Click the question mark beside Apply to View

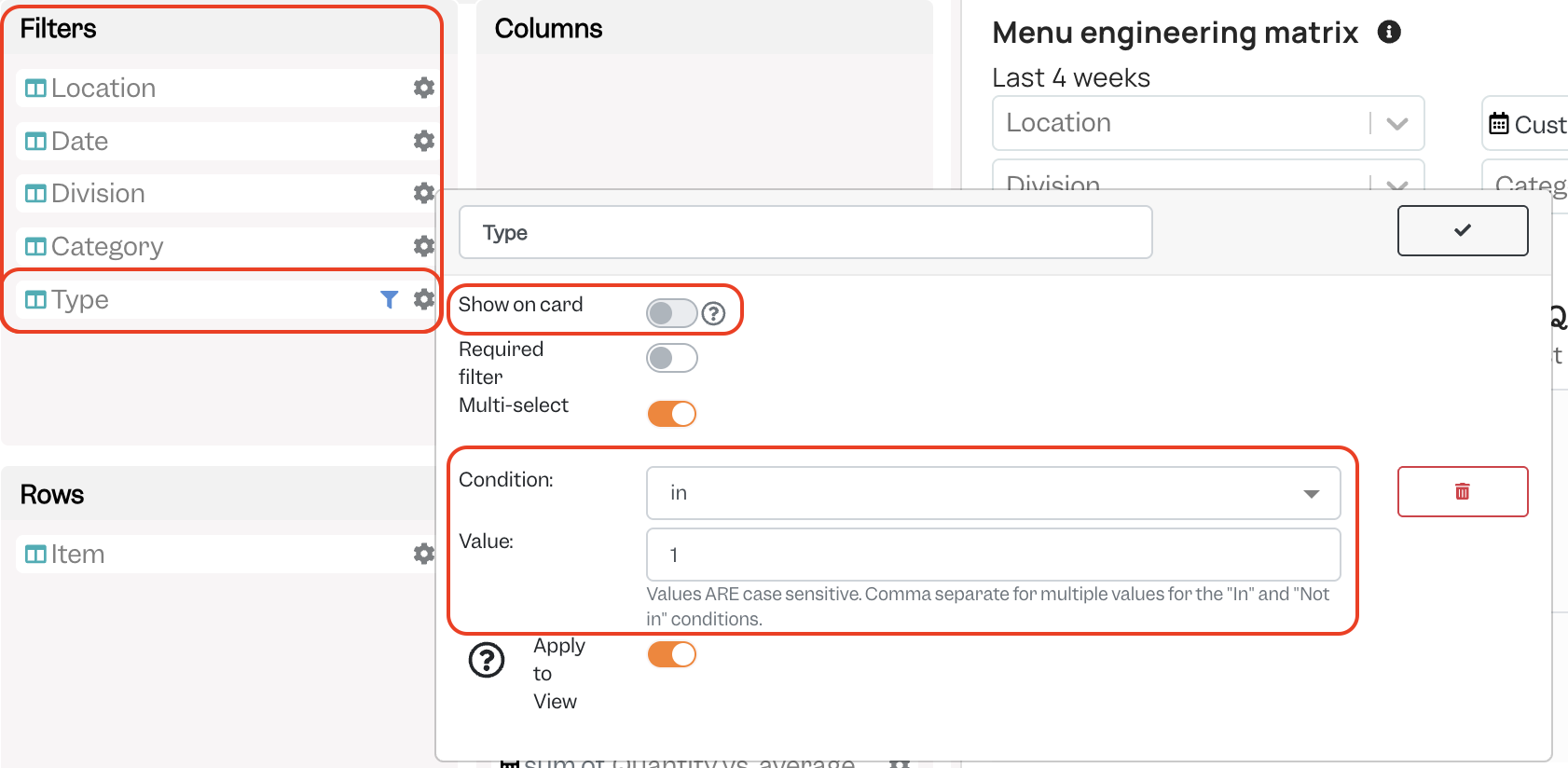point(487,660)
